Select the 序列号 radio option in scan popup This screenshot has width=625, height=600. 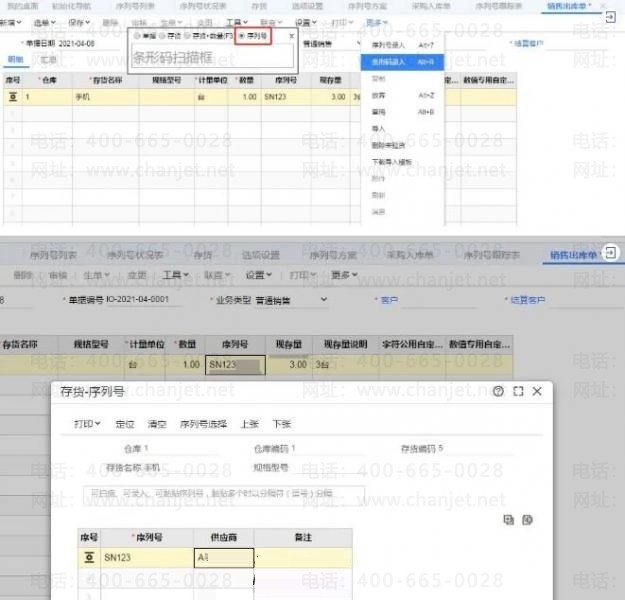pos(253,36)
